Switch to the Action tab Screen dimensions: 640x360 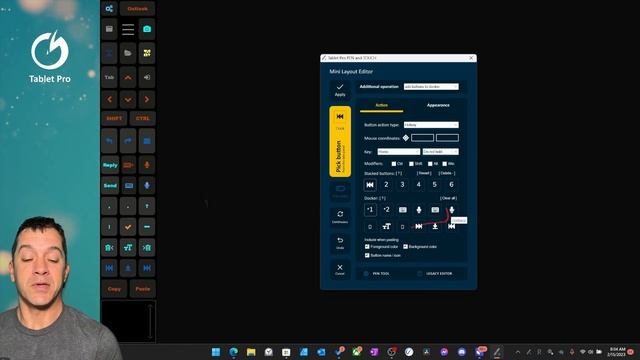point(382,105)
